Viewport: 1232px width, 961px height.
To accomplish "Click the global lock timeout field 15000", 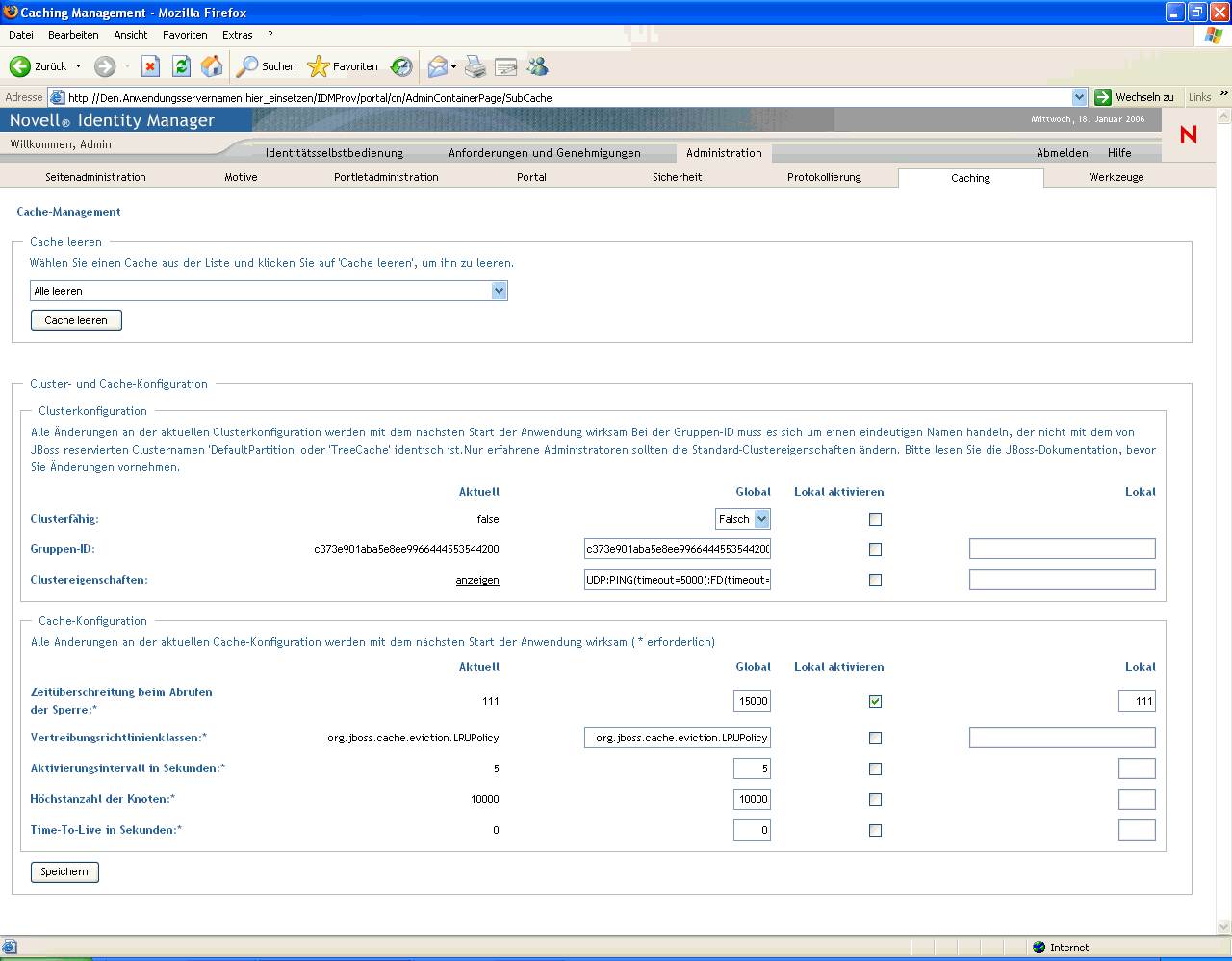I will click(752, 701).
